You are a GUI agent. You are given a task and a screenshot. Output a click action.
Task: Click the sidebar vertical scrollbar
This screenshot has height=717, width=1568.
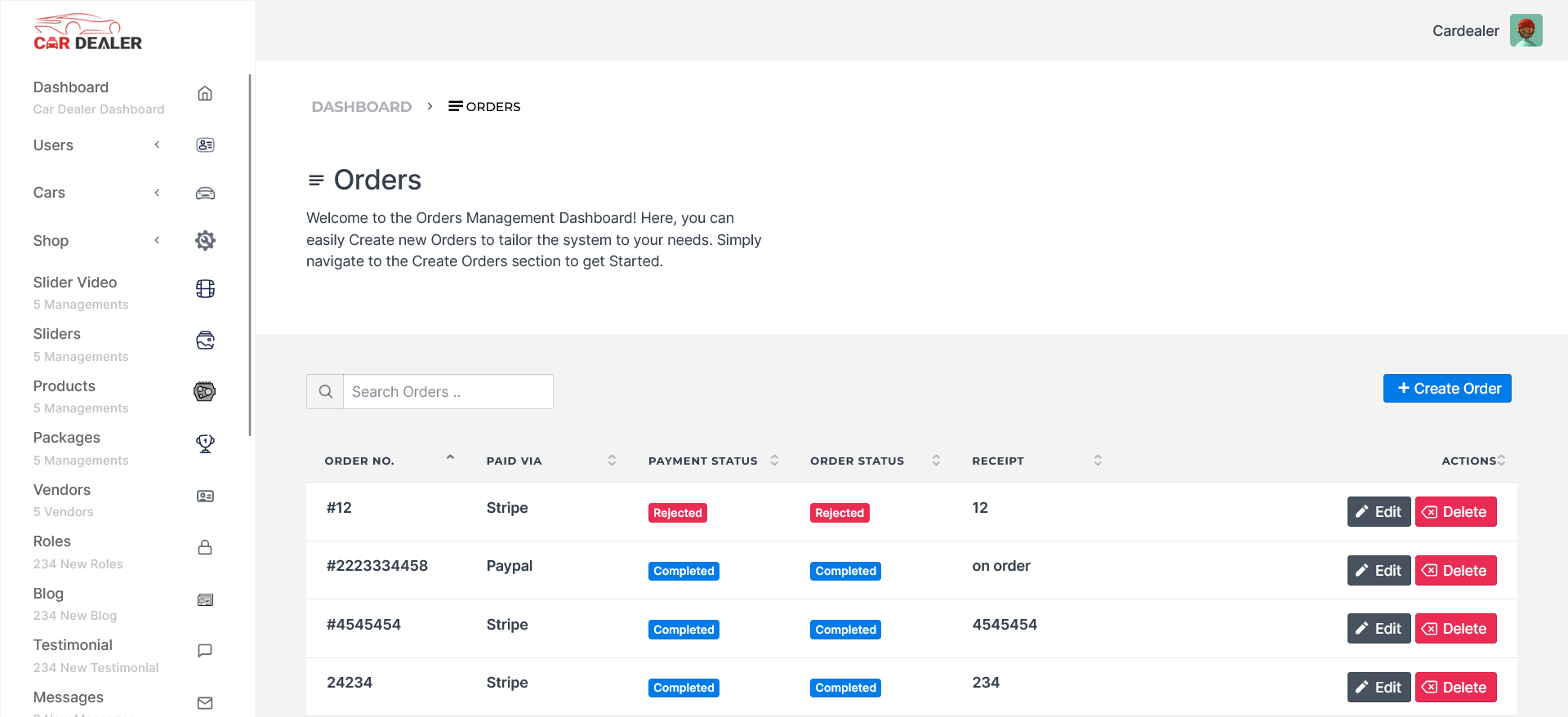coord(249,255)
